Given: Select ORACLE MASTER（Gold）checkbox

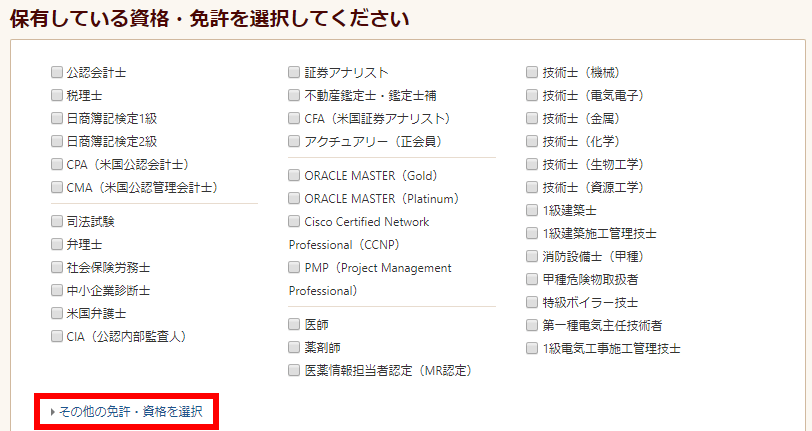Looking at the screenshot, I should coord(294,175).
